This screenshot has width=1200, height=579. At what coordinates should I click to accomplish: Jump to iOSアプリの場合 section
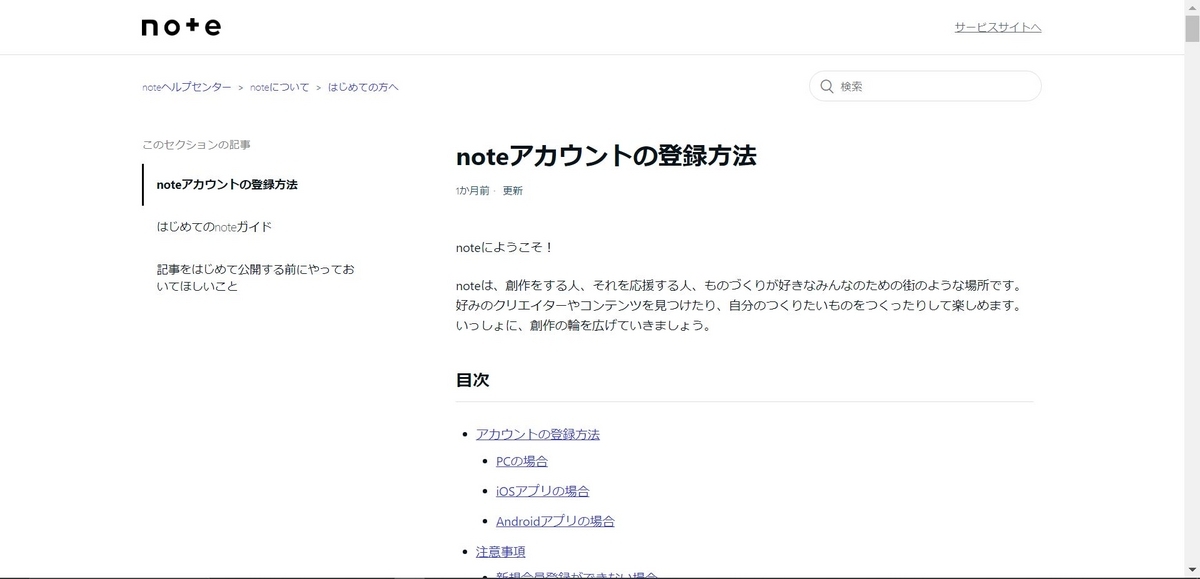tap(542, 491)
